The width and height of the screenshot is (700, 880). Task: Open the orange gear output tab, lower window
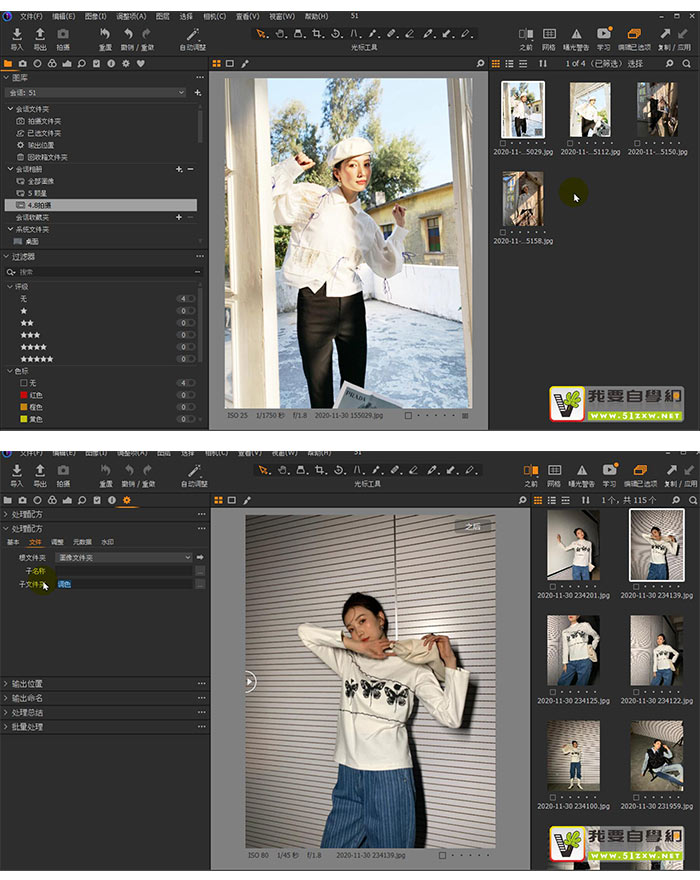tap(127, 500)
